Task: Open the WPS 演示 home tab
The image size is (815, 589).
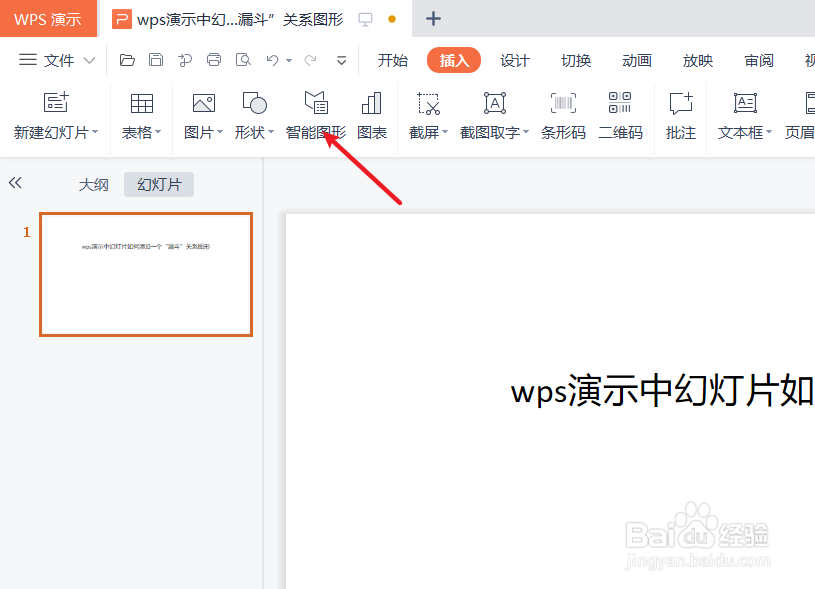Action: [48, 19]
